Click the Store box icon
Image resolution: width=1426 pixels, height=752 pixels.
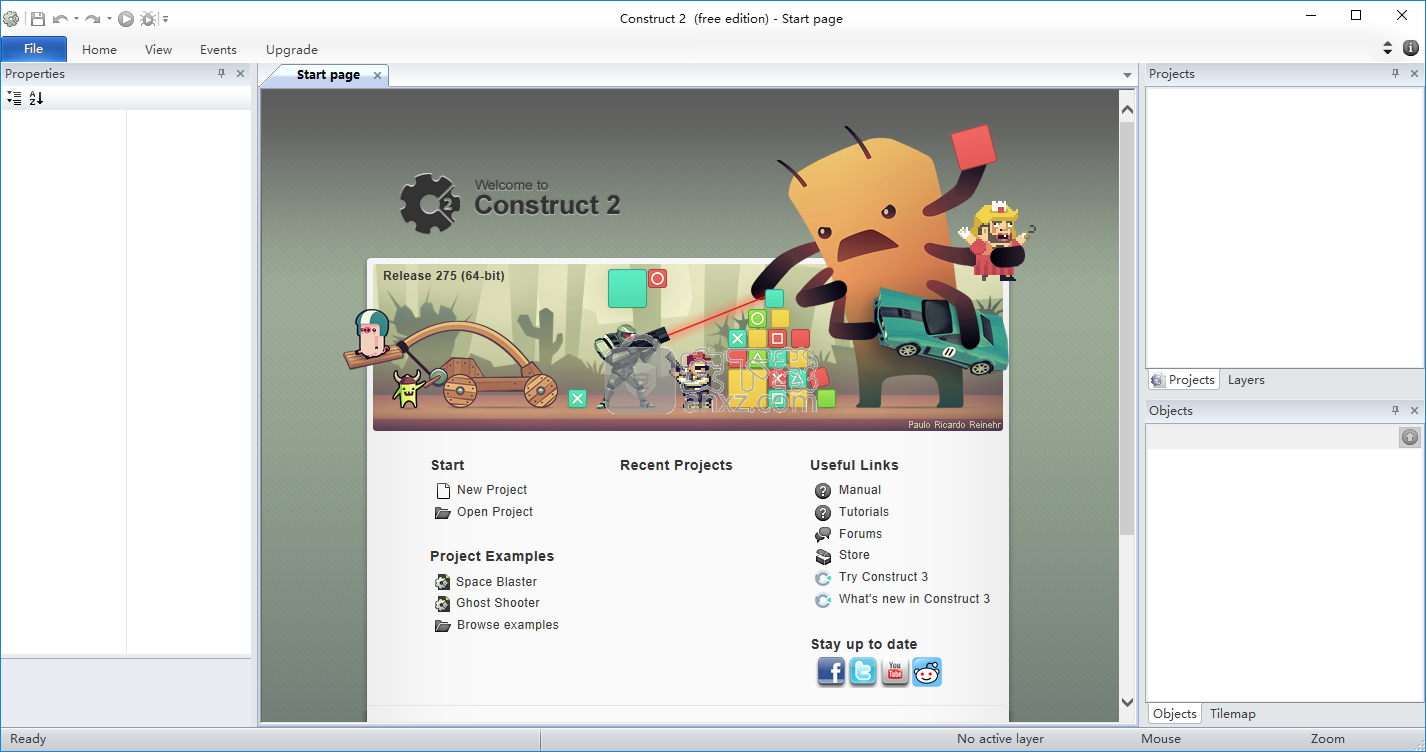pyautogui.click(x=823, y=556)
